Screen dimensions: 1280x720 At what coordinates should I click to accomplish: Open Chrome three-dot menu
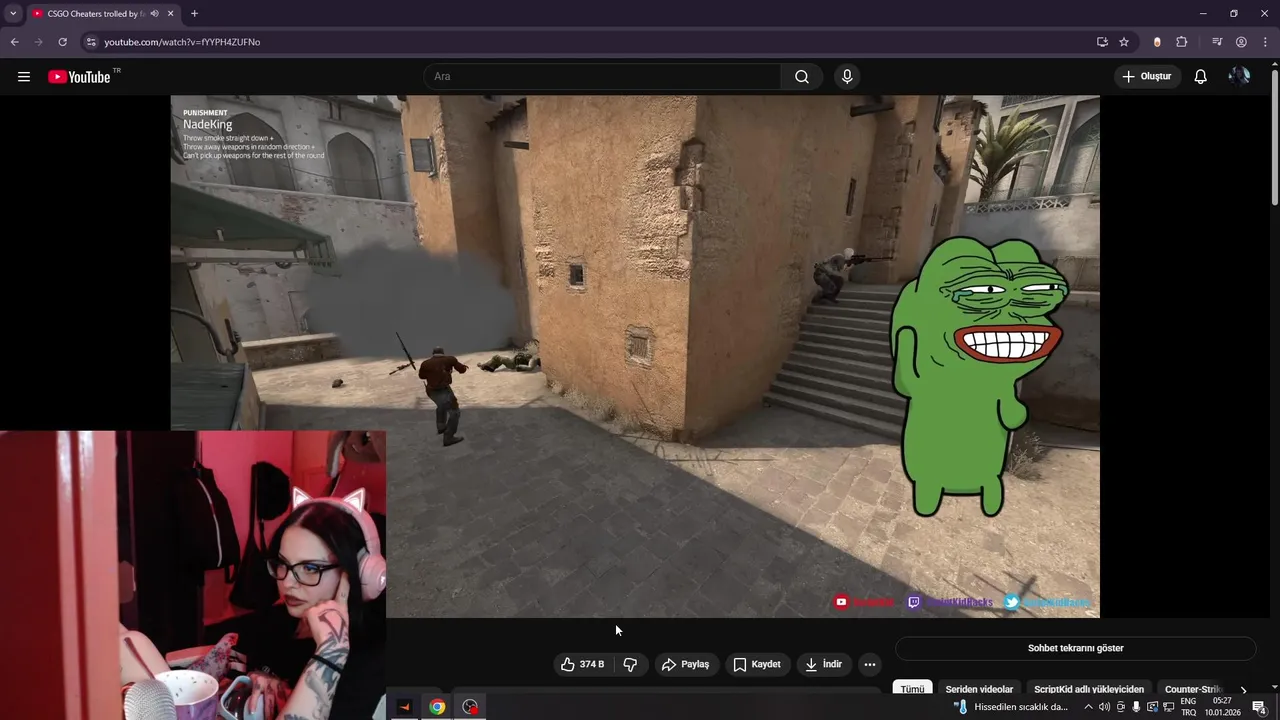click(1265, 42)
